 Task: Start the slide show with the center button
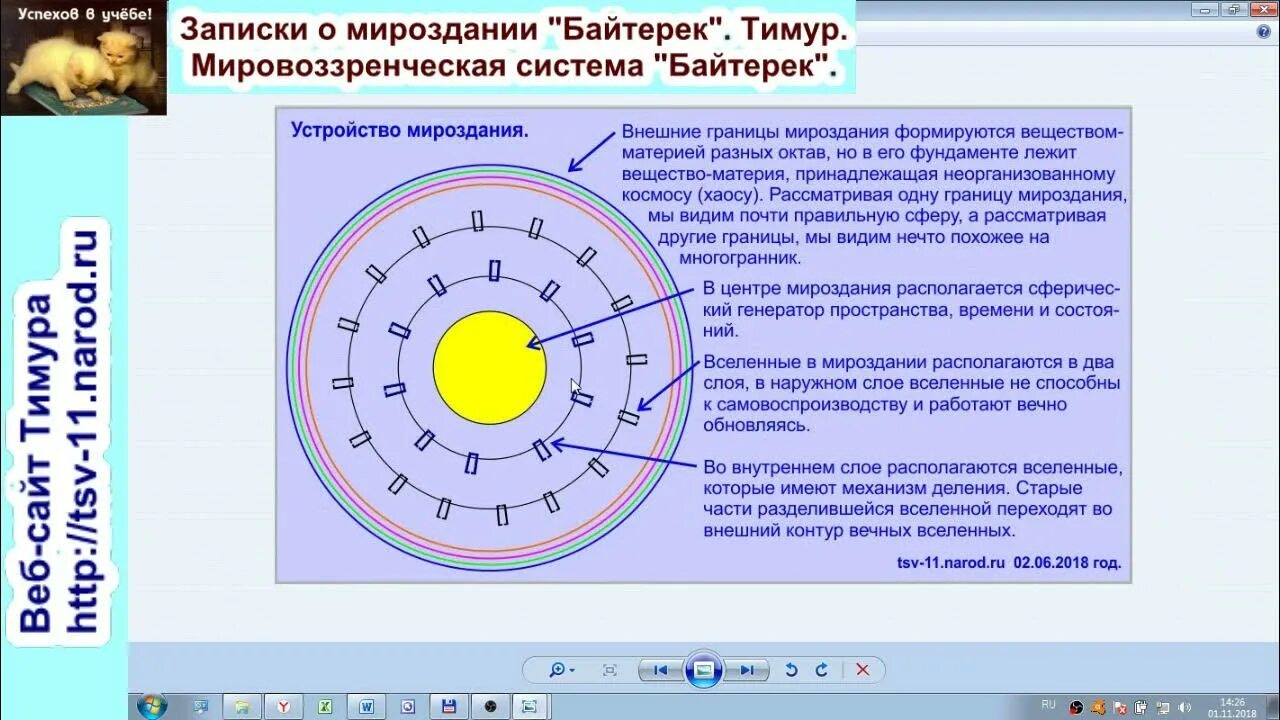704,670
